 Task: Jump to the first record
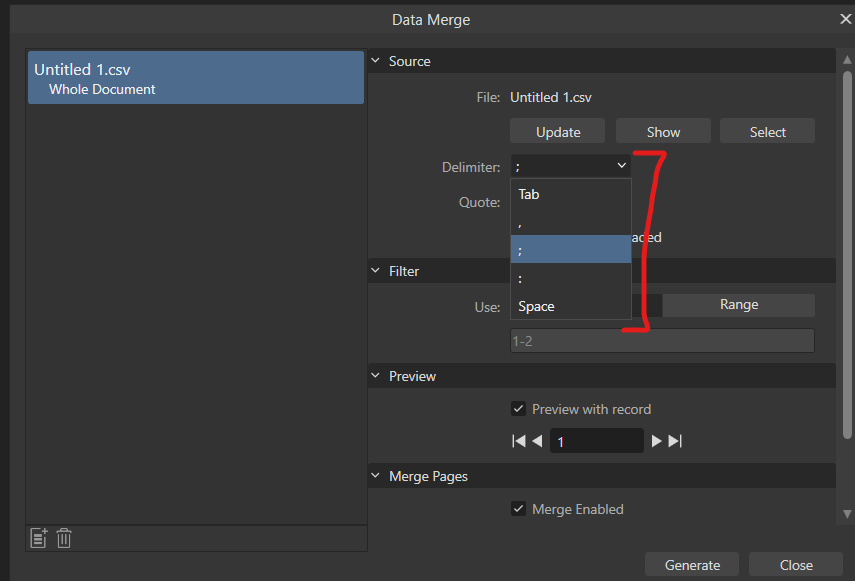[518, 440]
